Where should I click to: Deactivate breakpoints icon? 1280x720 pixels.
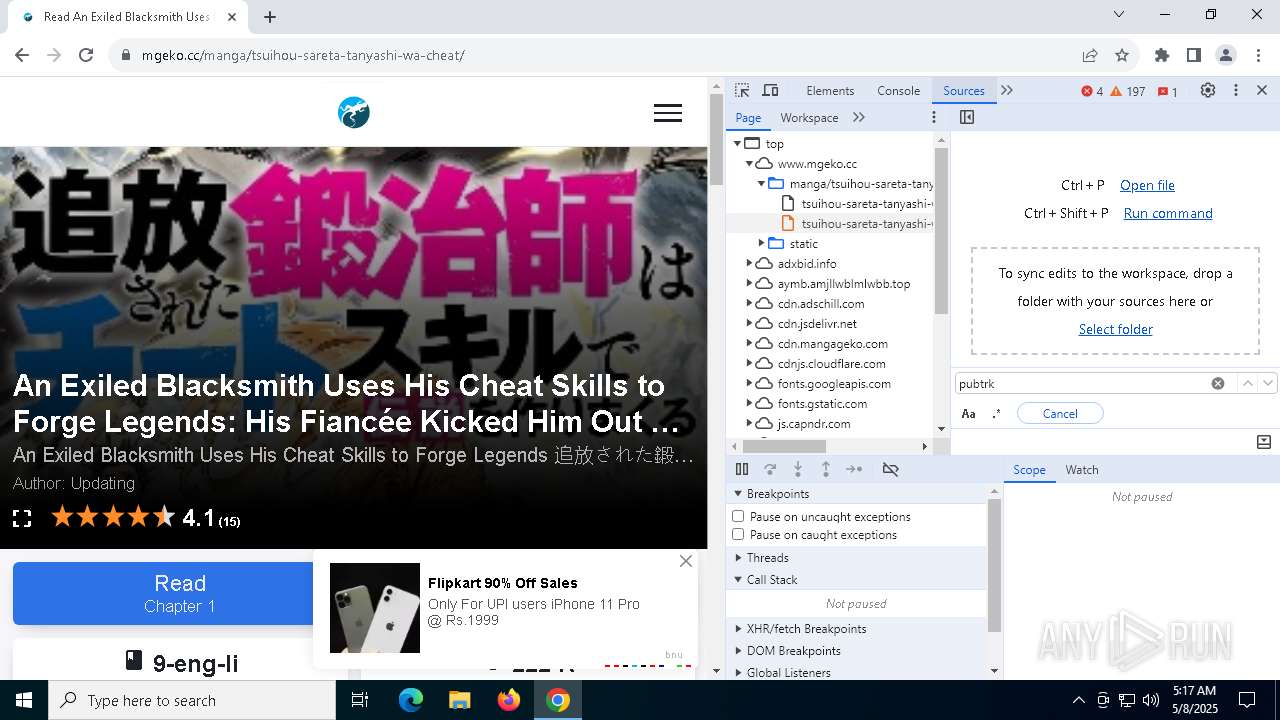click(x=890, y=469)
